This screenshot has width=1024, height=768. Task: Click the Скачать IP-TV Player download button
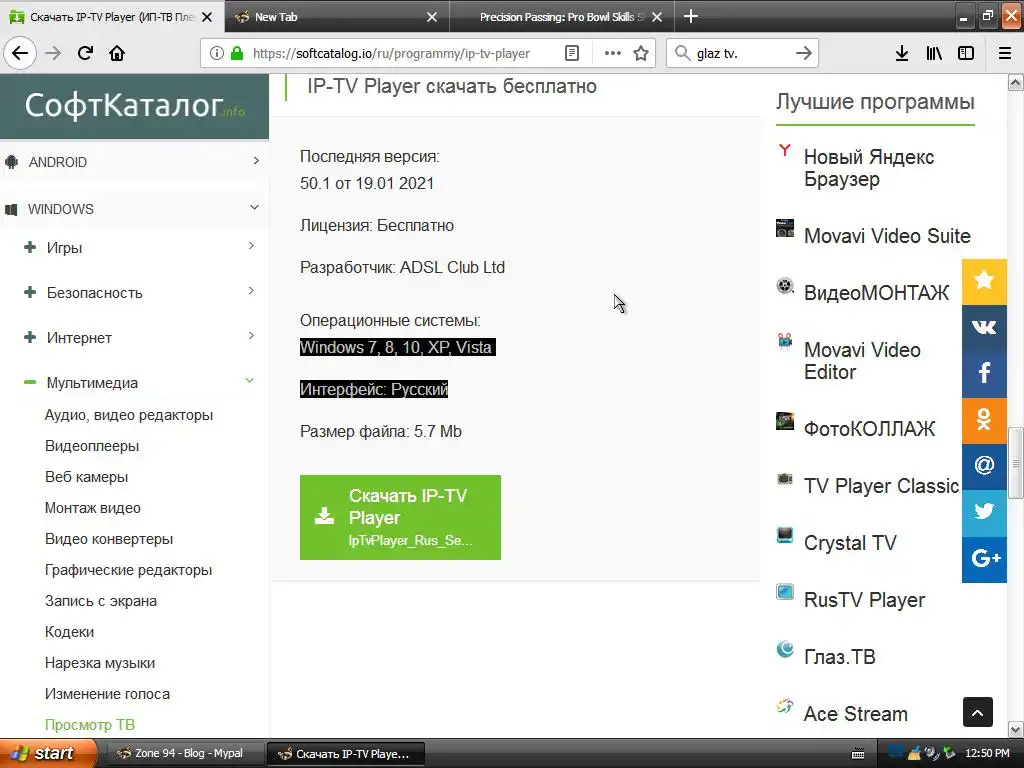point(400,517)
